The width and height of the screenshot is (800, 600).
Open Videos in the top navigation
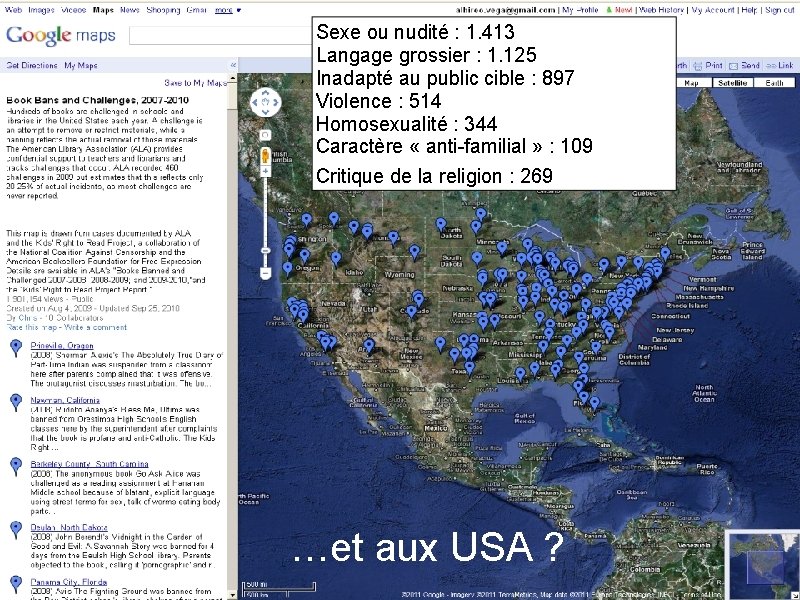73,10
